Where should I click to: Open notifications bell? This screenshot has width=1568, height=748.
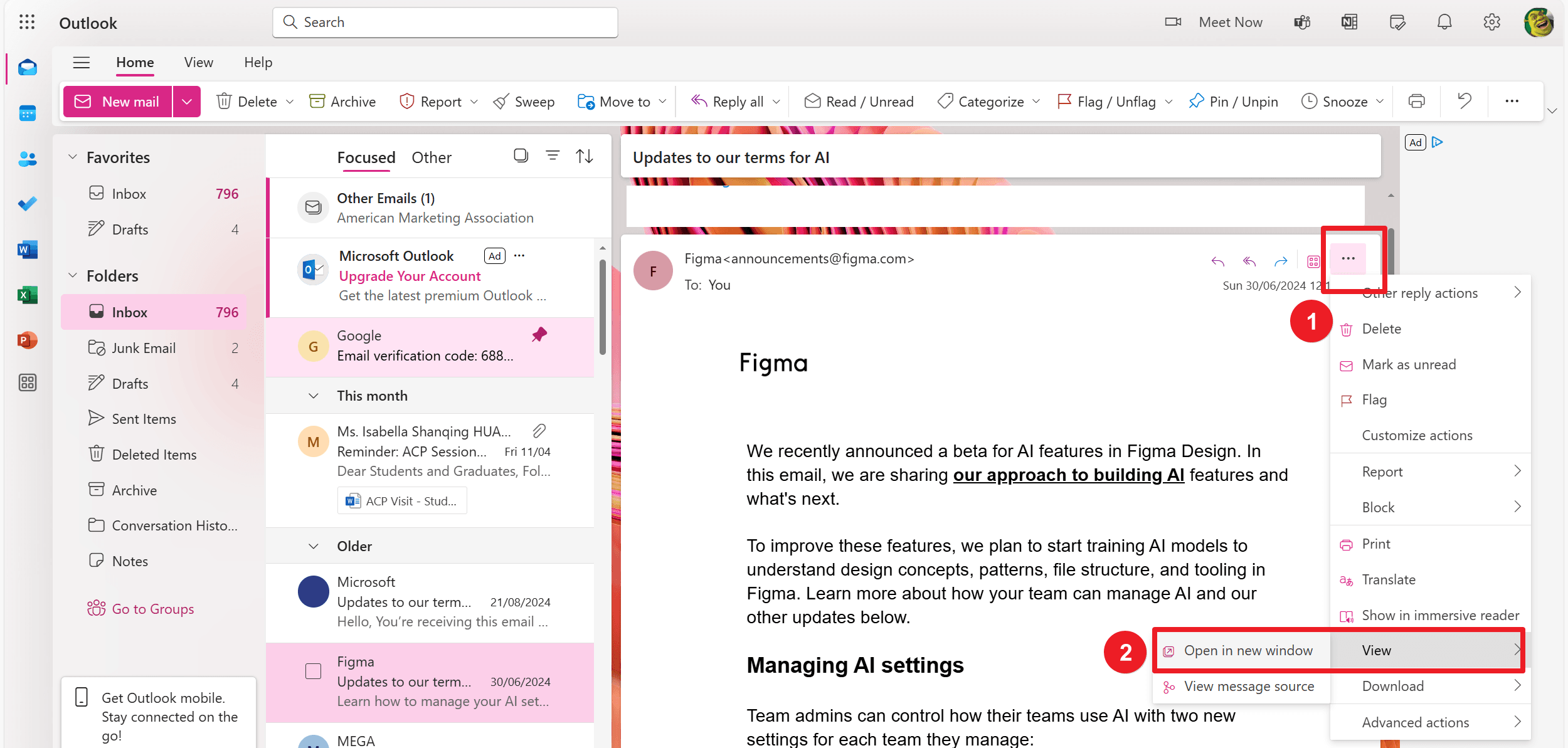[1444, 23]
